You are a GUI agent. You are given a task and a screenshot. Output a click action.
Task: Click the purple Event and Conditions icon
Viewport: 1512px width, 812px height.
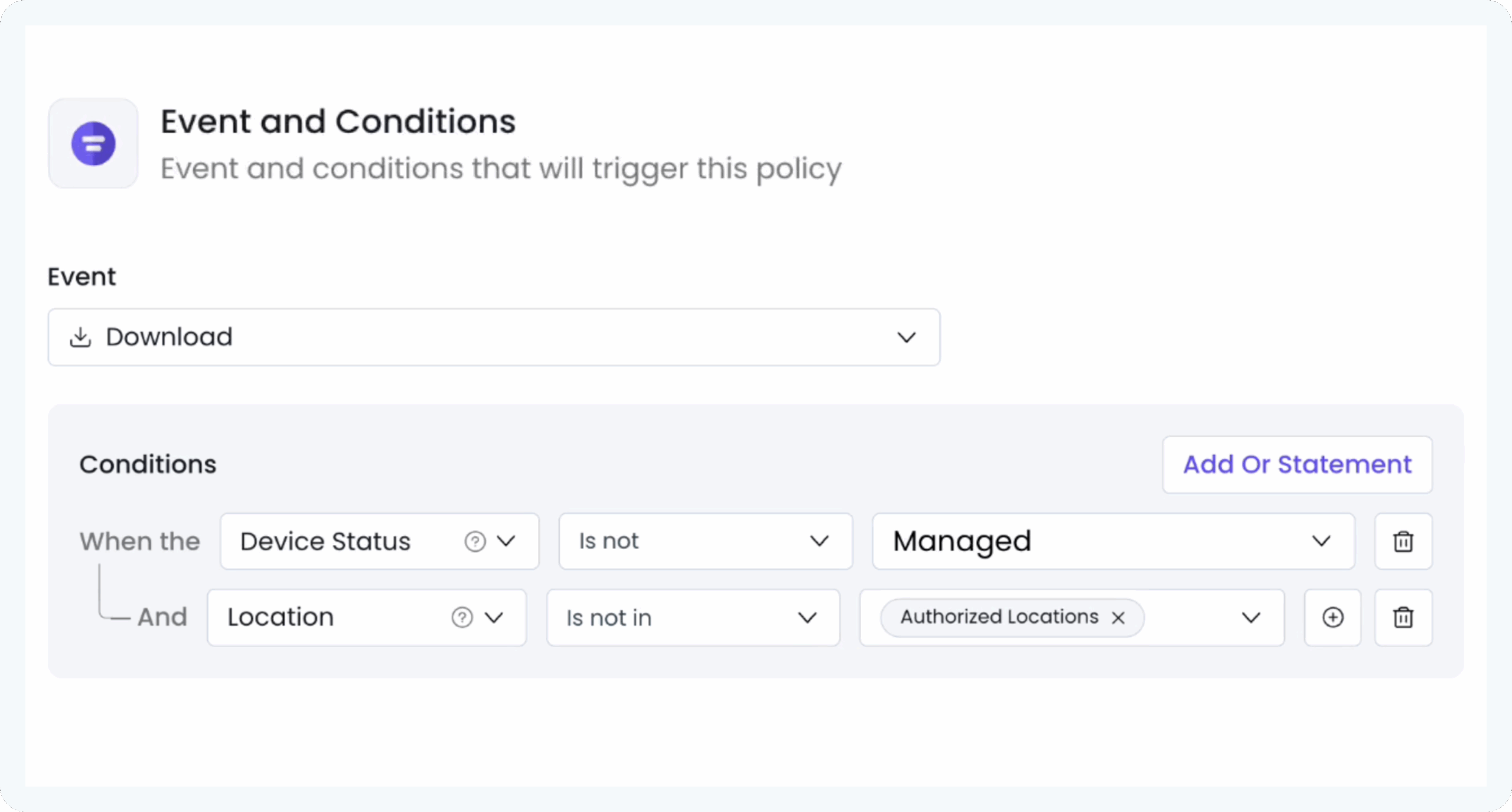[x=93, y=144]
